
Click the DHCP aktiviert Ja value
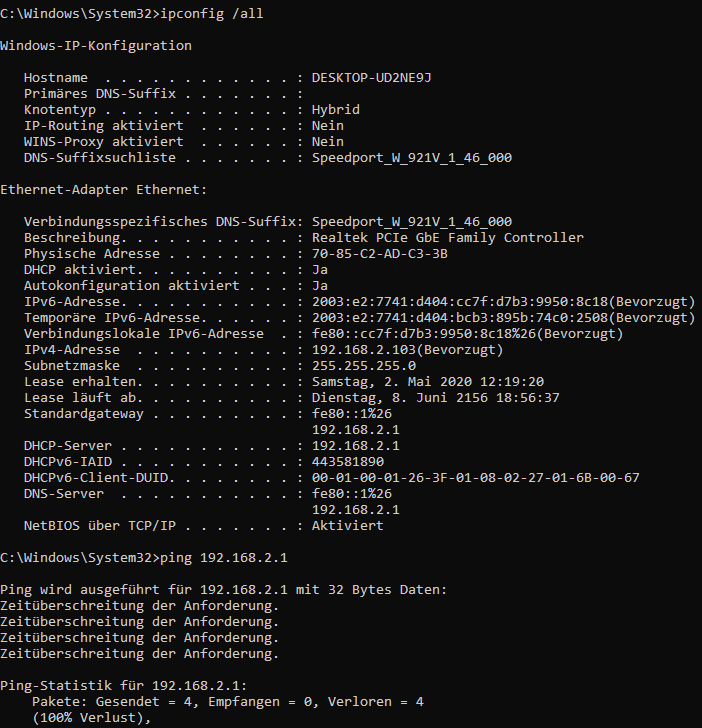pos(319,270)
